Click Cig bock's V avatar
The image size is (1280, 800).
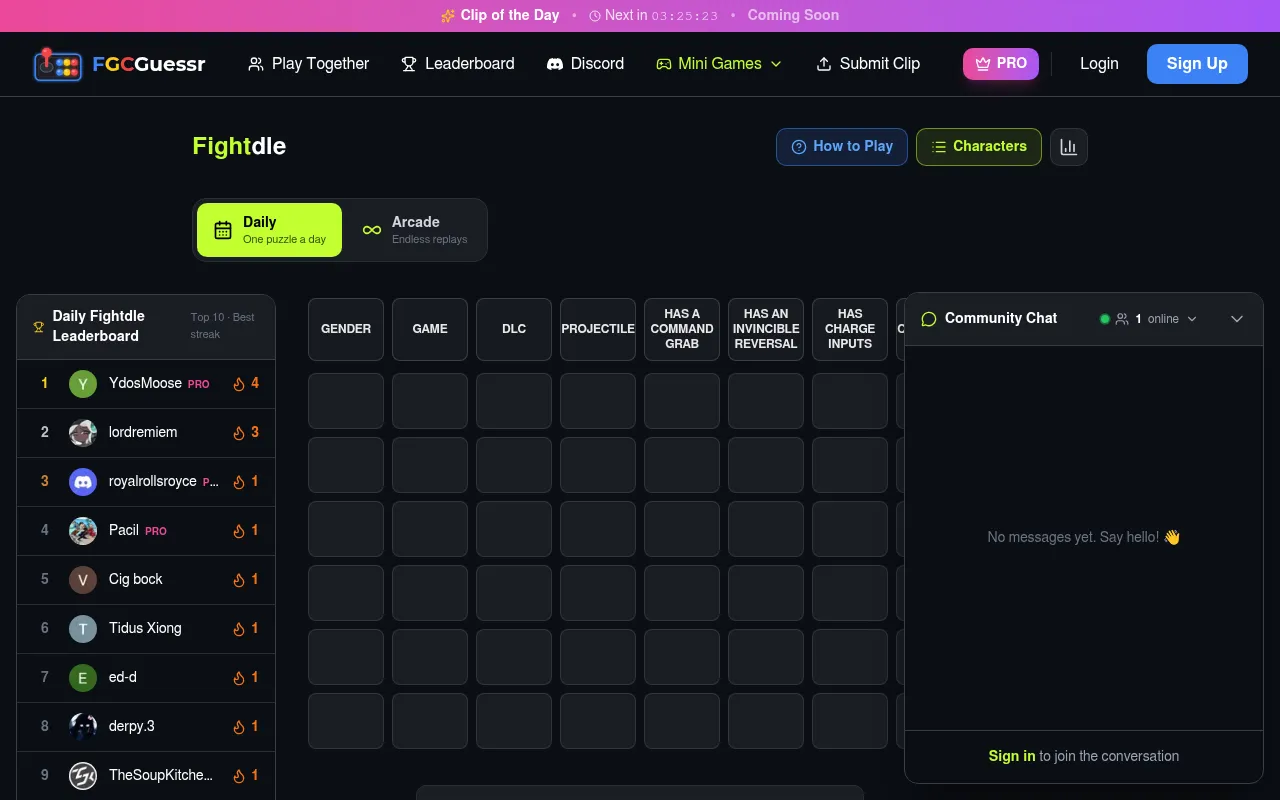tap(83, 580)
